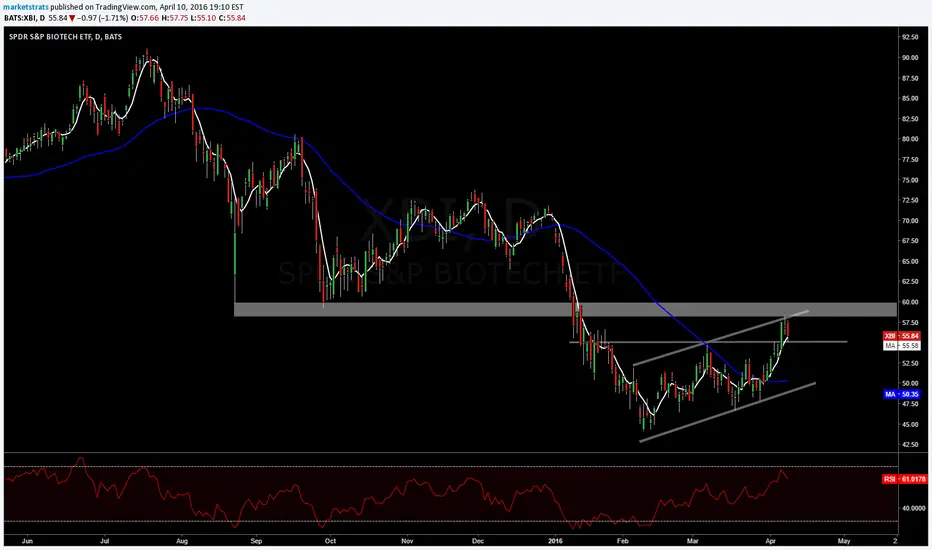The image size is (932, 550).
Task: Click the BATS:XBI, D symbol label
Action: point(24,18)
